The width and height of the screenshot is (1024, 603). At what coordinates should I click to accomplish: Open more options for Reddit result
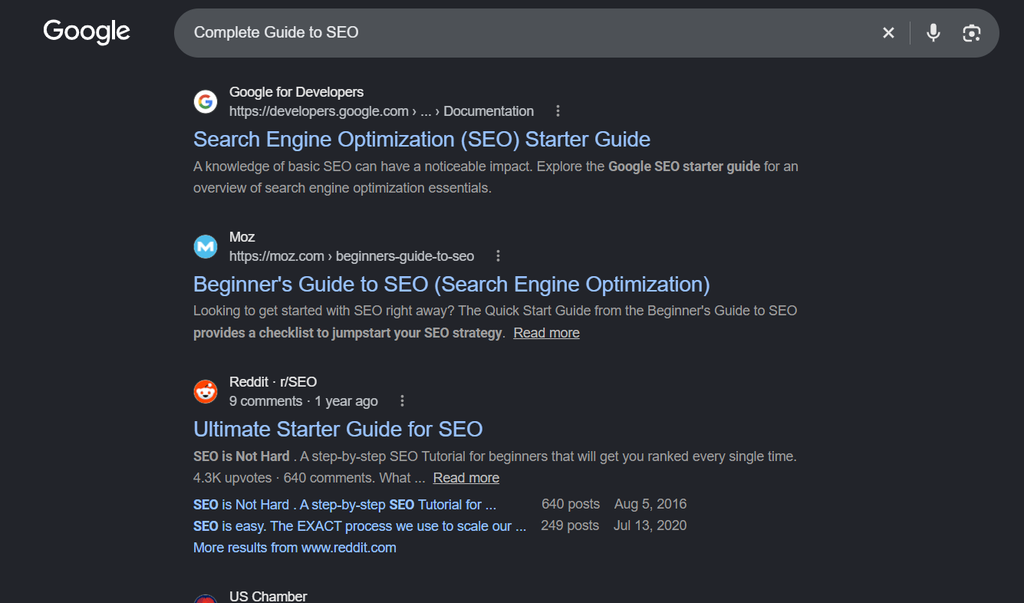402,401
